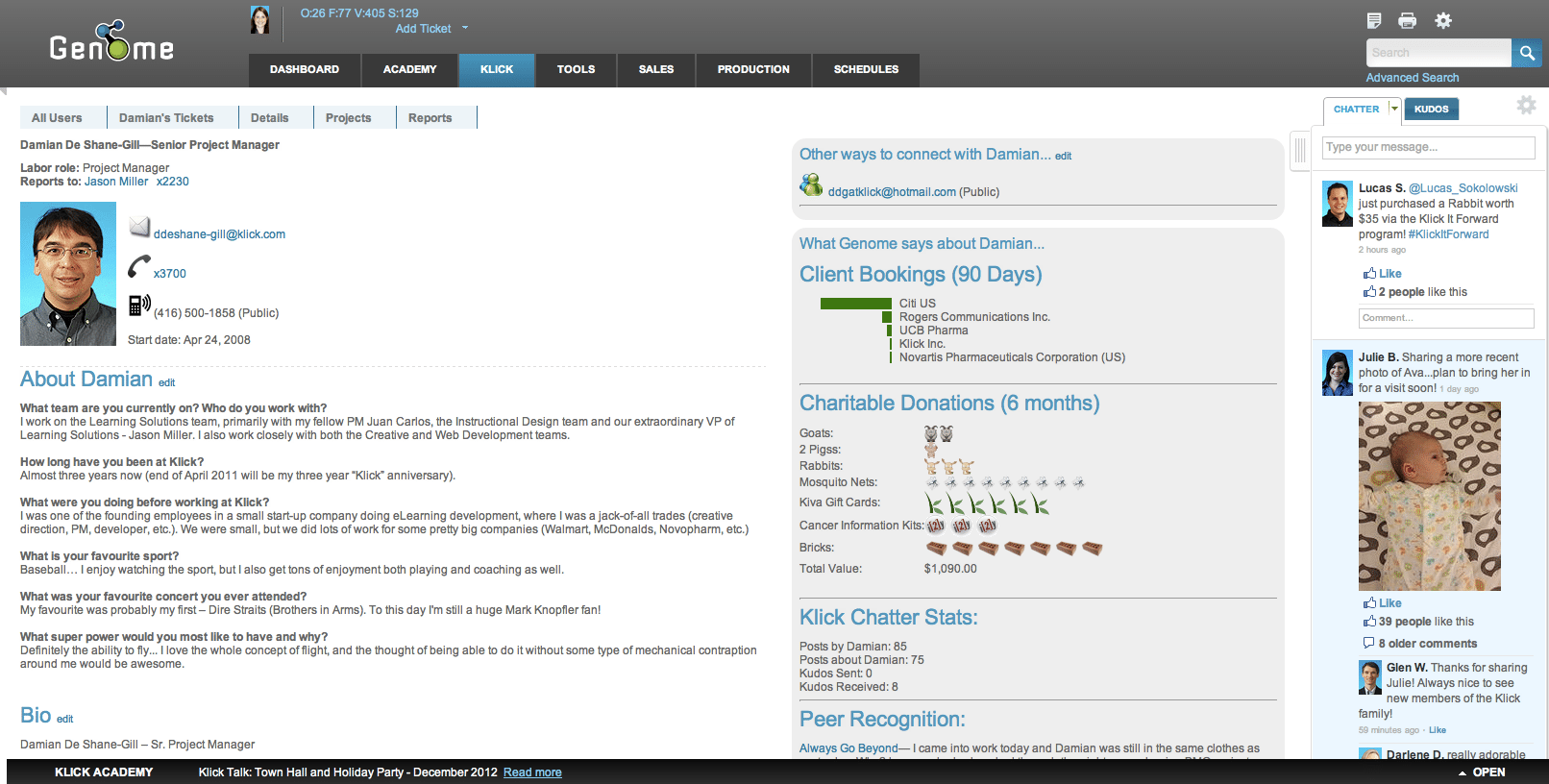Open the Schedules menu
This screenshot has width=1549, height=784.
coord(866,69)
